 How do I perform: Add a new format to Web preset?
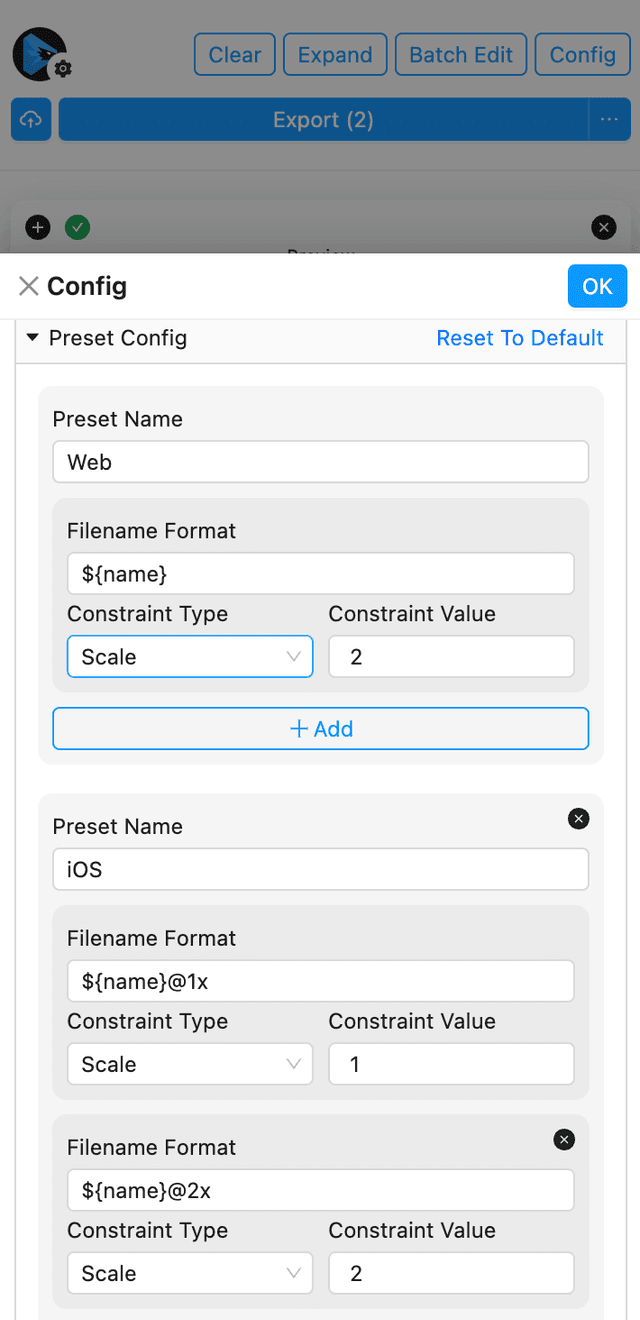321,729
